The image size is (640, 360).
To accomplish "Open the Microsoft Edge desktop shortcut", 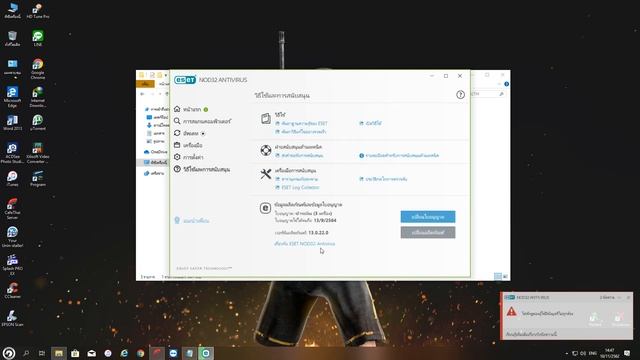I will (12, 97).
